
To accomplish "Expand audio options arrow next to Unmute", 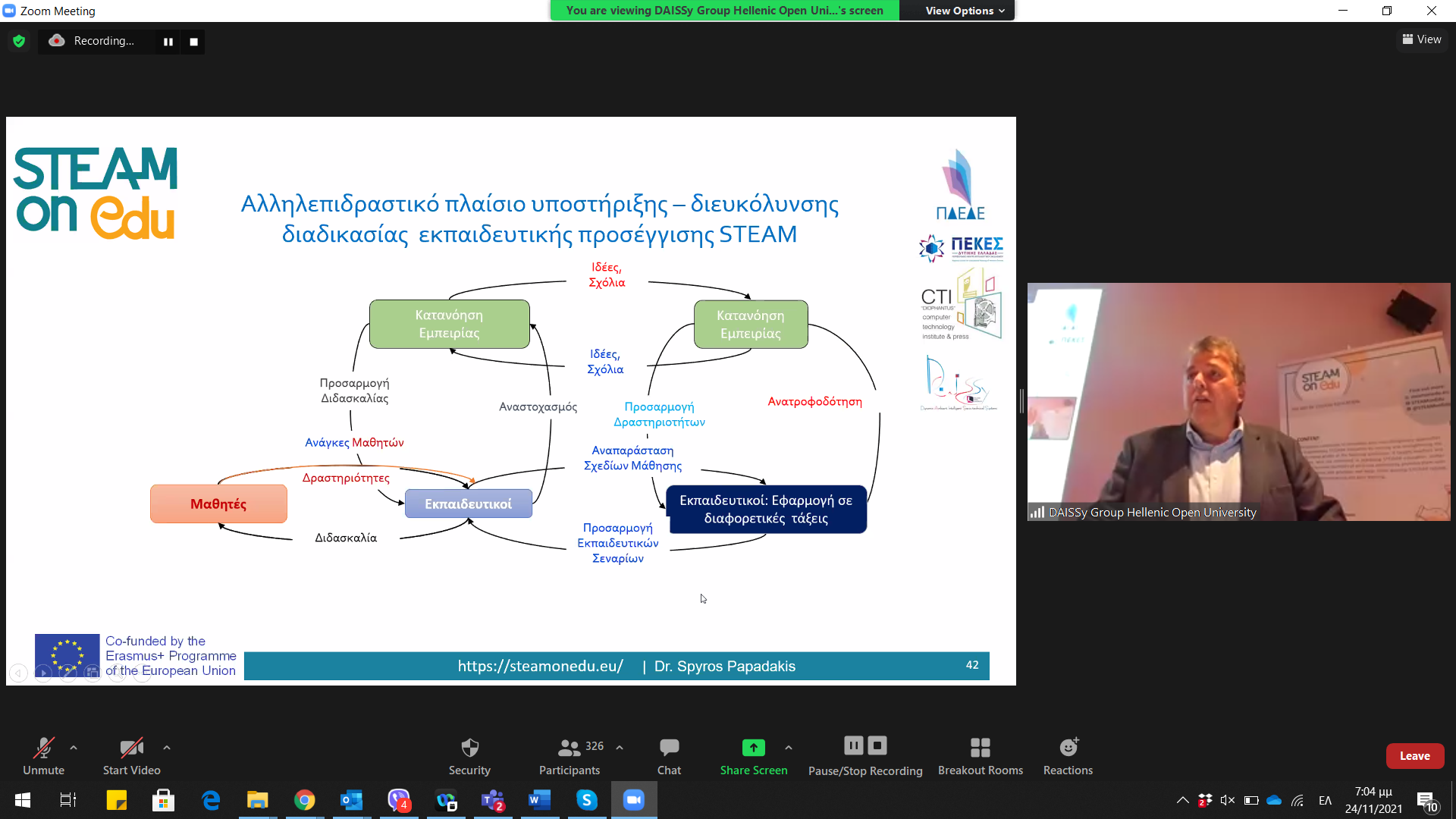I will [74, 748].
